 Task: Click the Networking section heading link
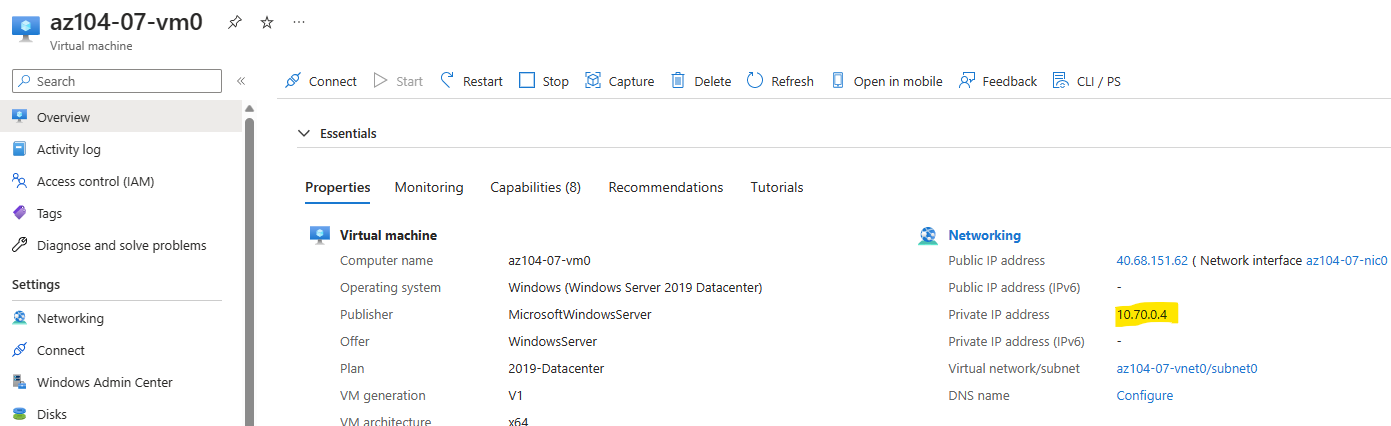pyautogui.click(x=985, y=235)
